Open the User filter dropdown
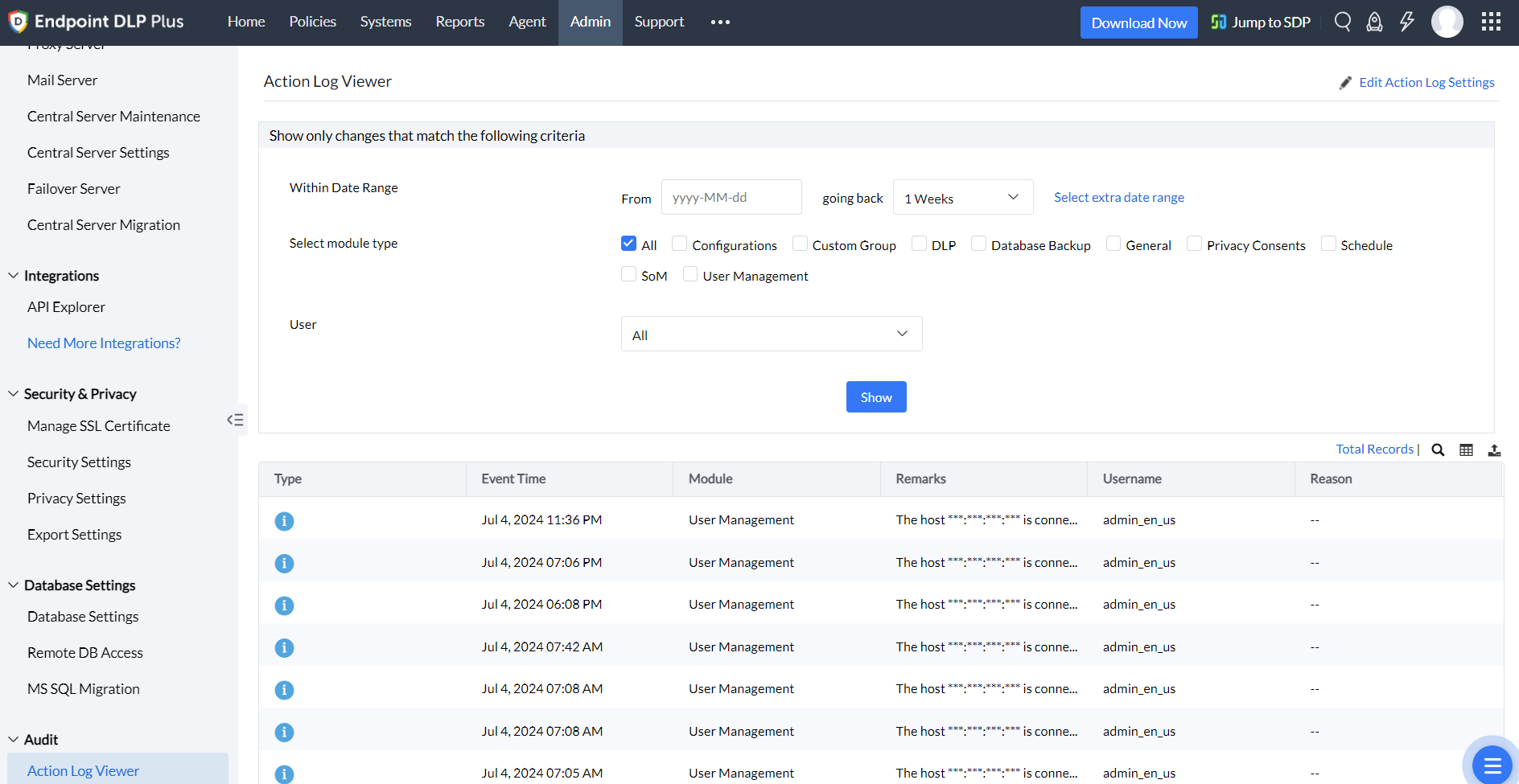 (771, 333)
